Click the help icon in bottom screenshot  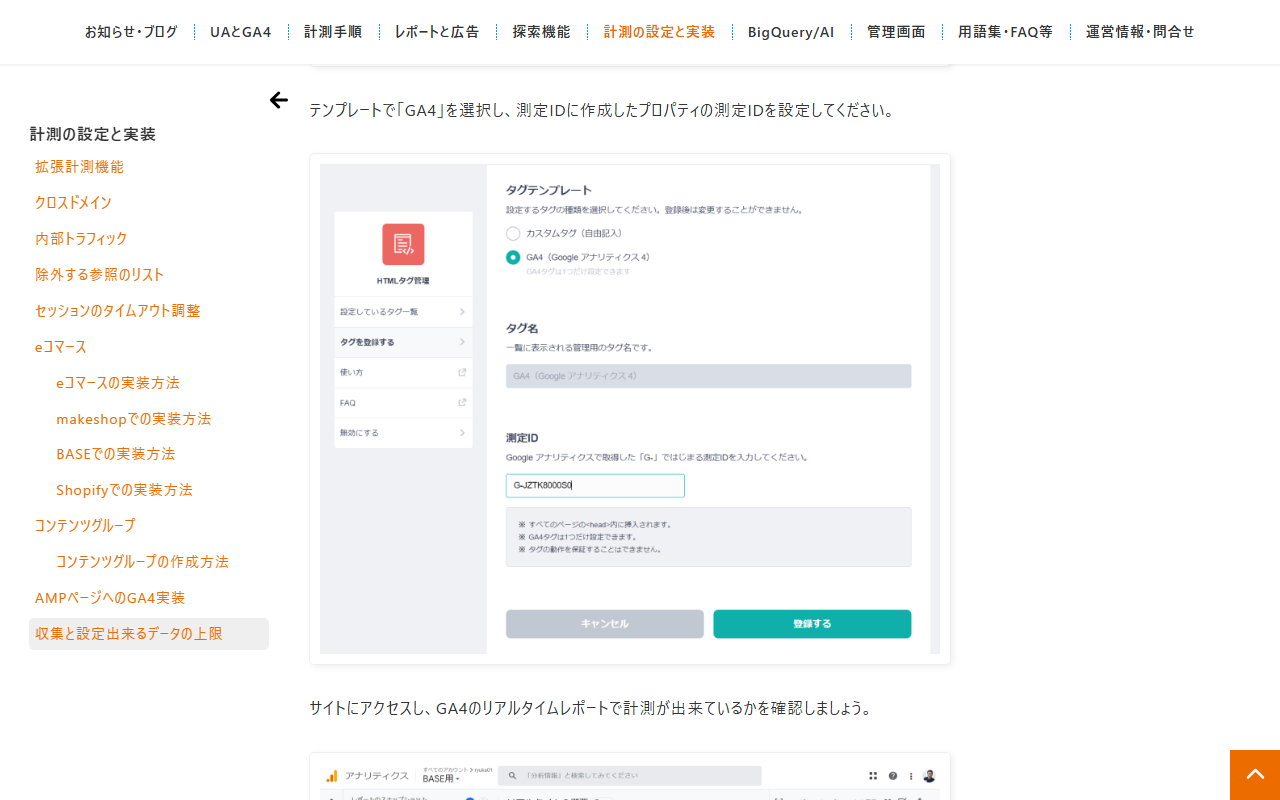(893, 776)
